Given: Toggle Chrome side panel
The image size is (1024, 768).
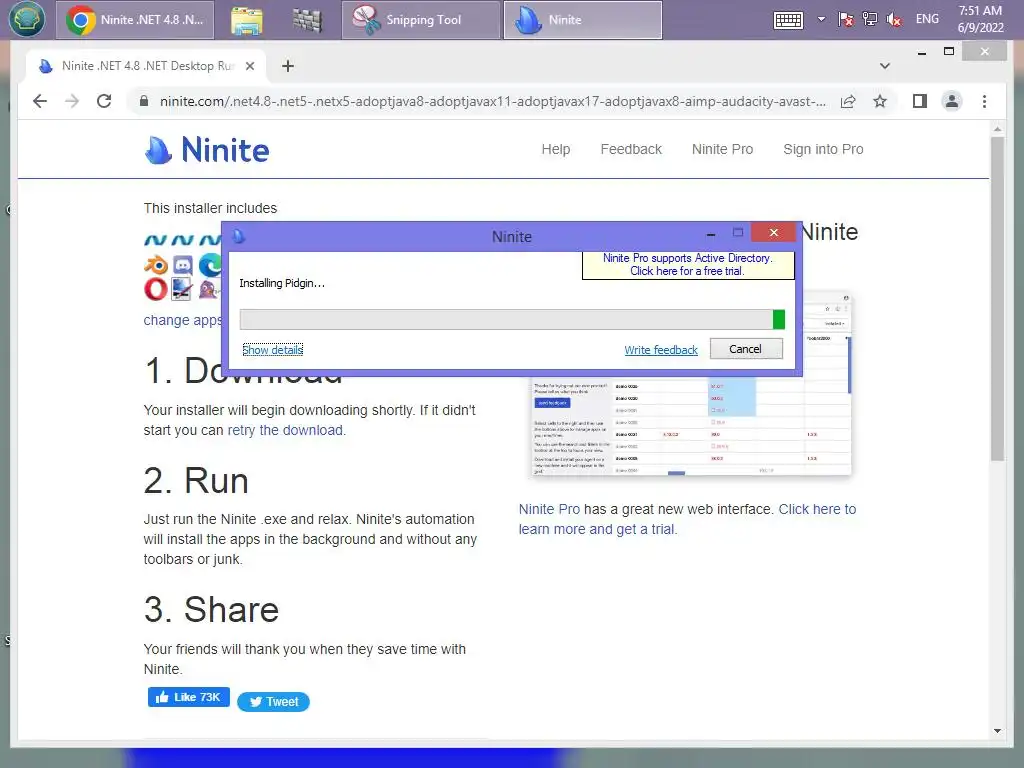Looking at the screenshot, I should coord(920,101).
